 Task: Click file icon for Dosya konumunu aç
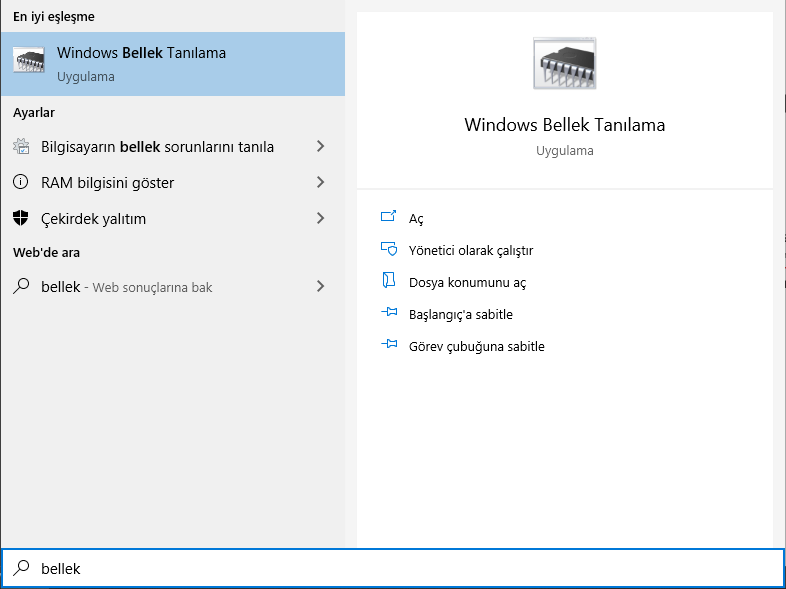[388, 280]
